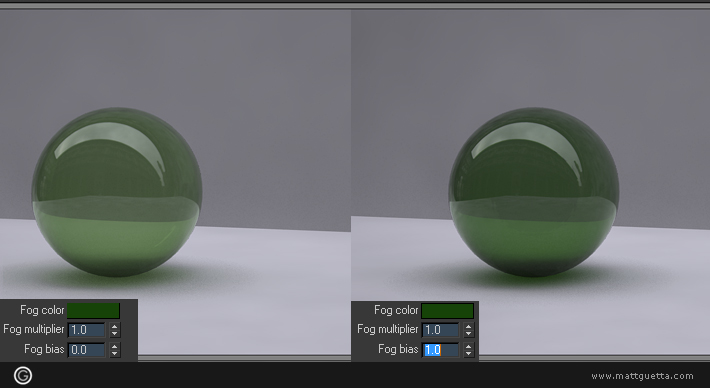The image size is (710, 388).
Task: Click the left panel's Fog color label
Action: click(42, 310)
